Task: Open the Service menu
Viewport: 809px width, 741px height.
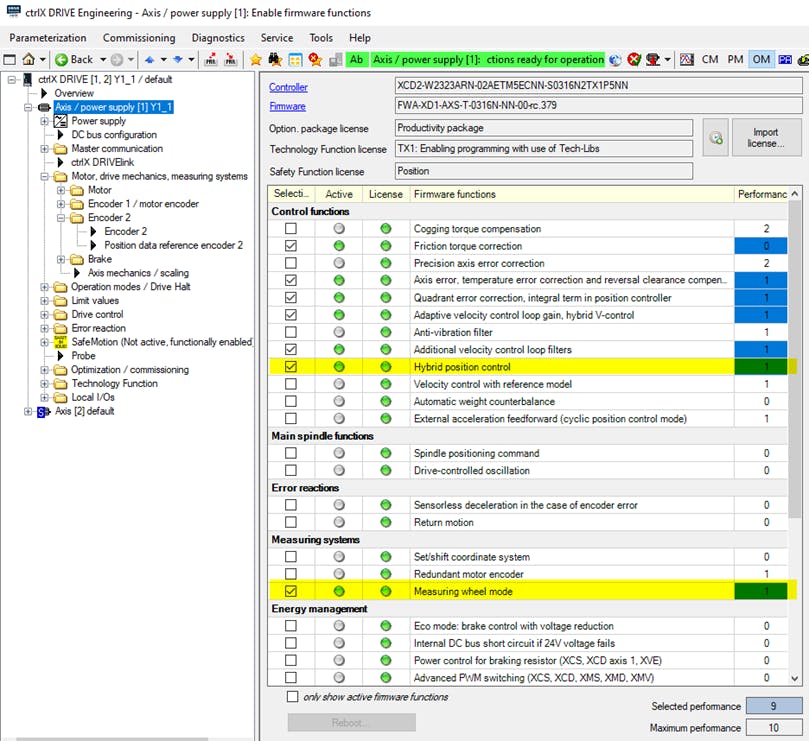Action: (277, 38)
